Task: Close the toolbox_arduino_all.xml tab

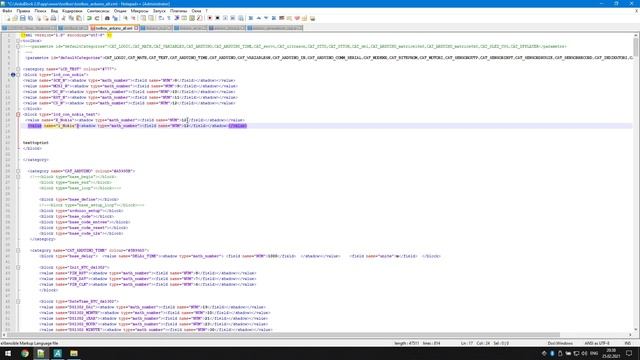Action: click(x=136, y=28)
